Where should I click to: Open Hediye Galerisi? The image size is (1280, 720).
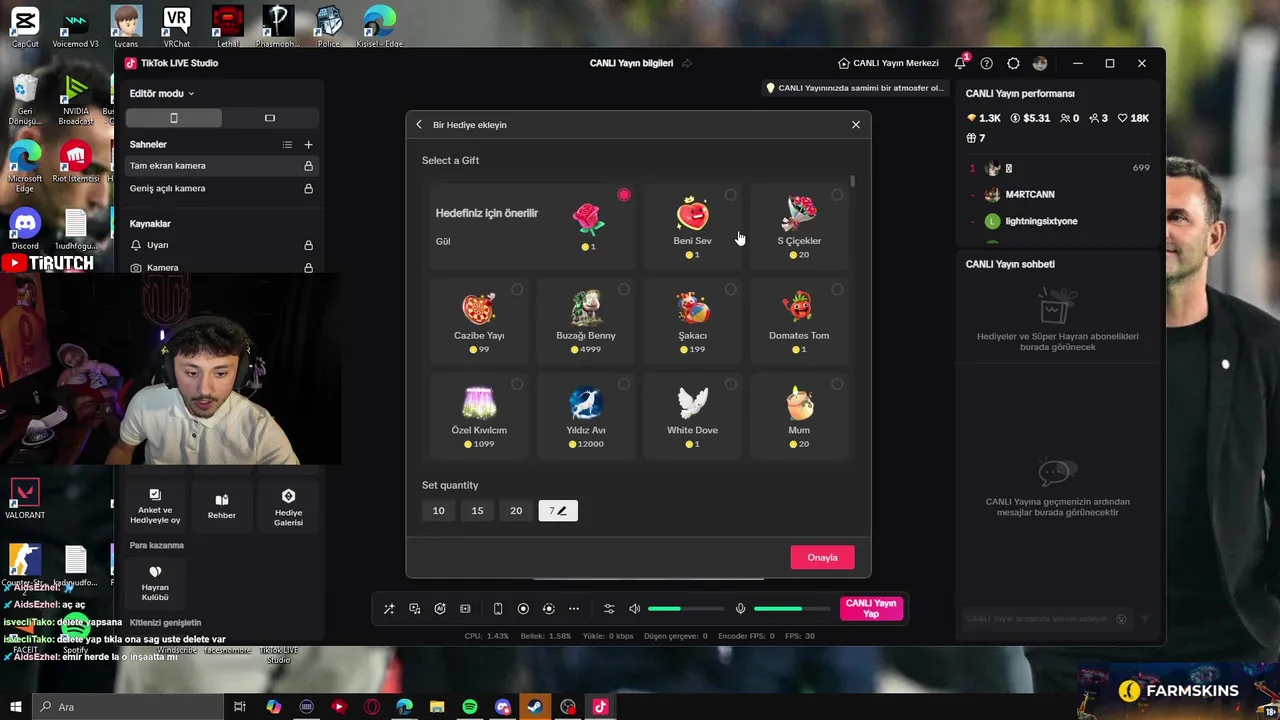click(x=288, y=506)
